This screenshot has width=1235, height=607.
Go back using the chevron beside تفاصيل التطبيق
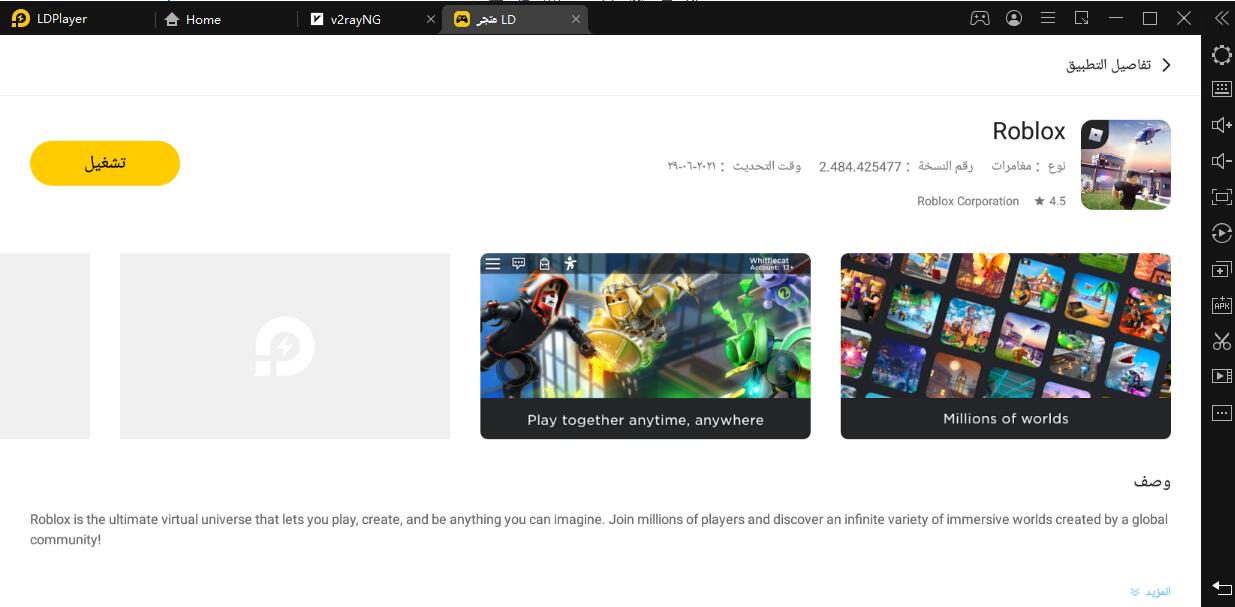click(x=1165, y=64)
